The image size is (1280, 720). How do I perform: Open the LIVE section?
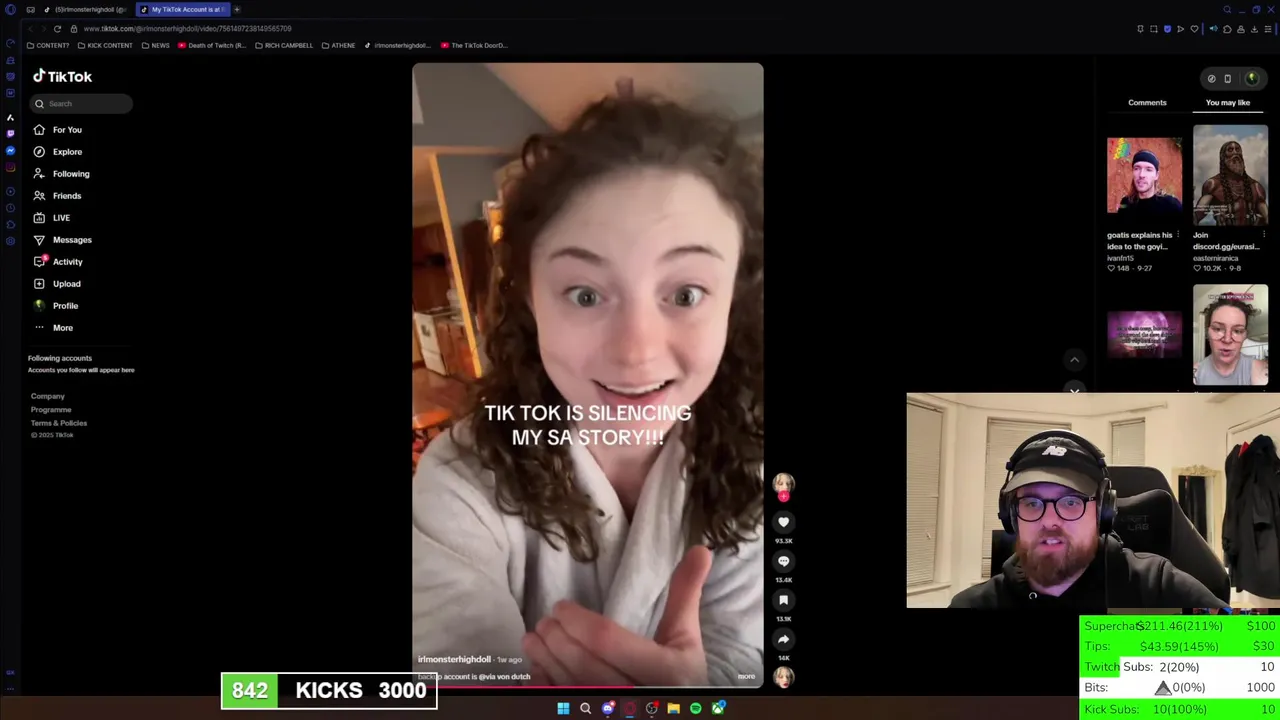[x=51, y=218]
